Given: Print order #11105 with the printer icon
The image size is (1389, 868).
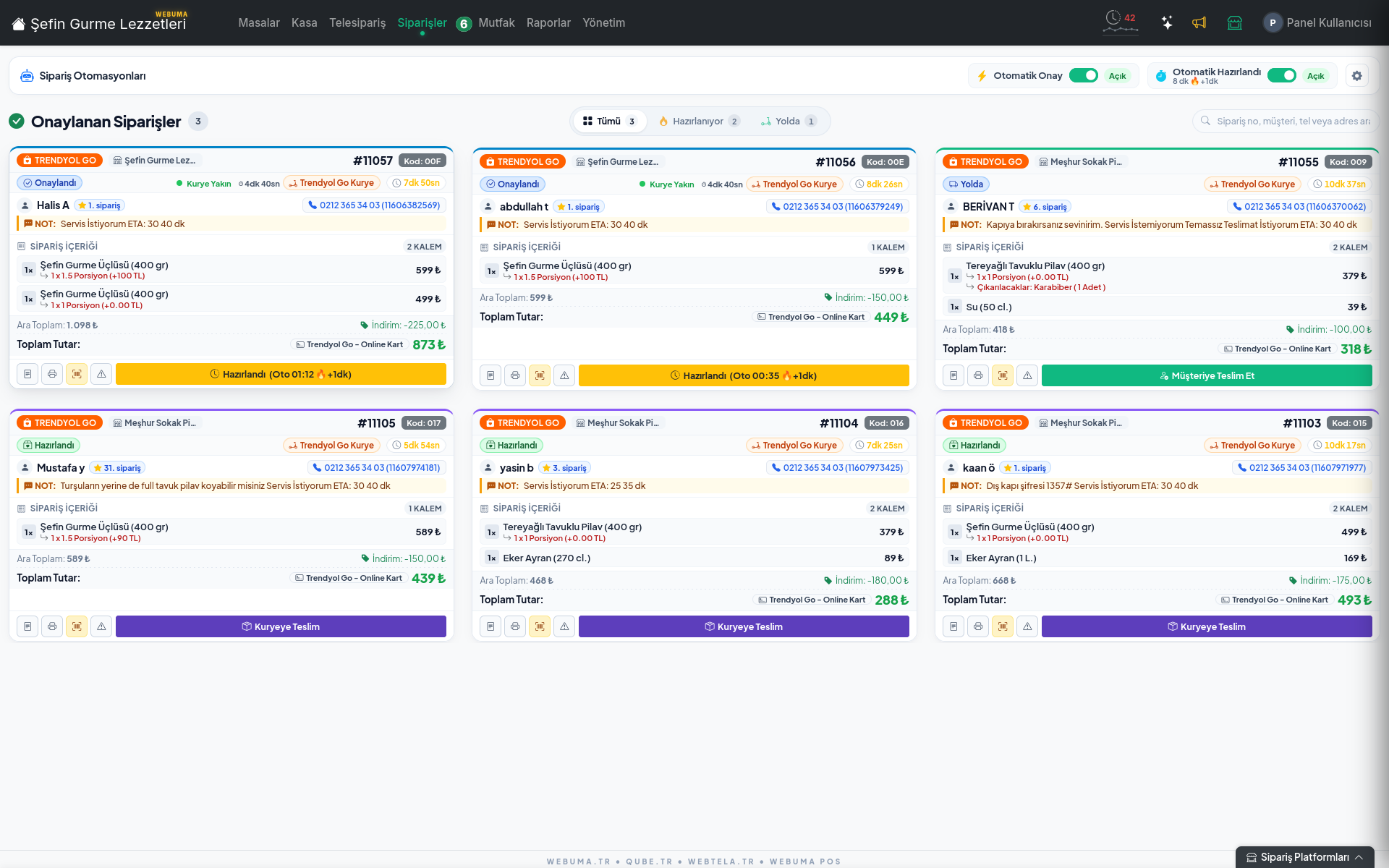Looking at the screenshot, I should tap(52, 626).
